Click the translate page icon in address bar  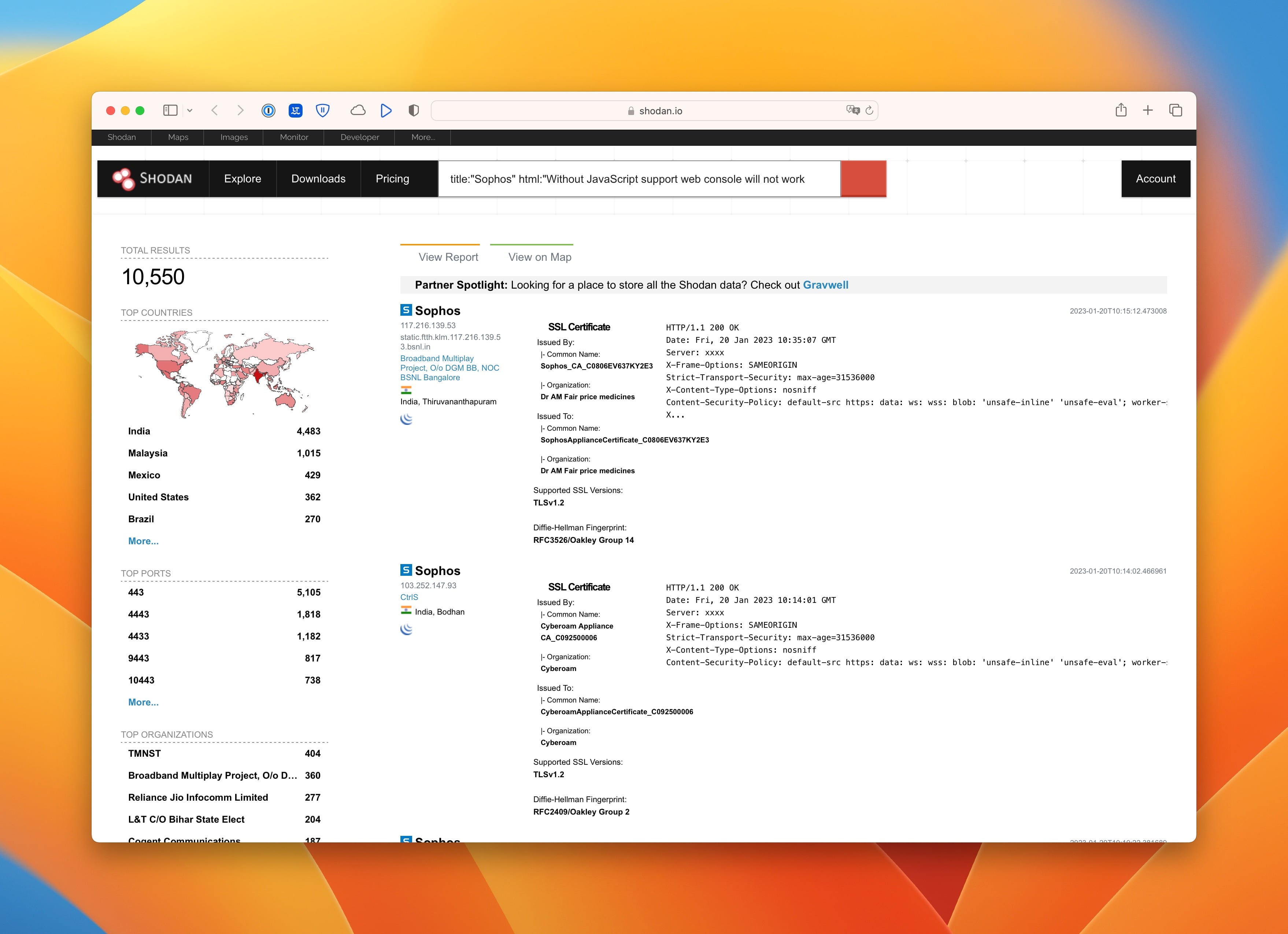click(852, 110)
